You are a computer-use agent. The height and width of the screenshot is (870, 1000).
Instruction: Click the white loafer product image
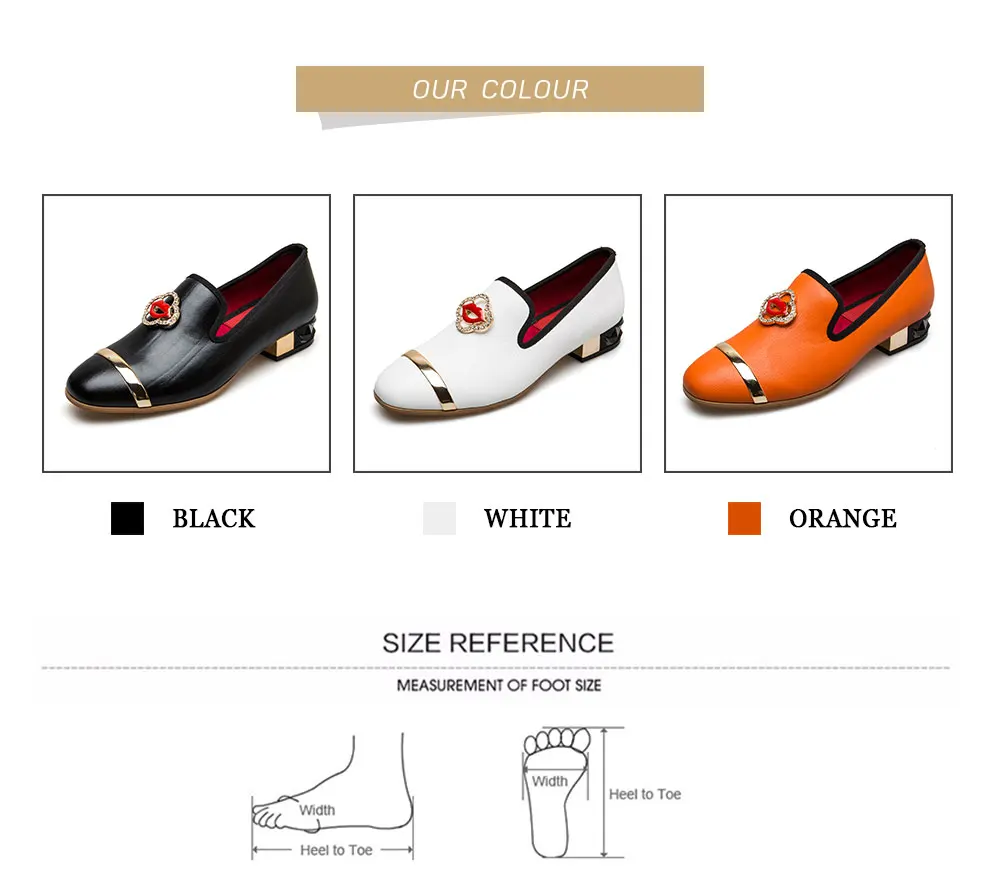497,333
